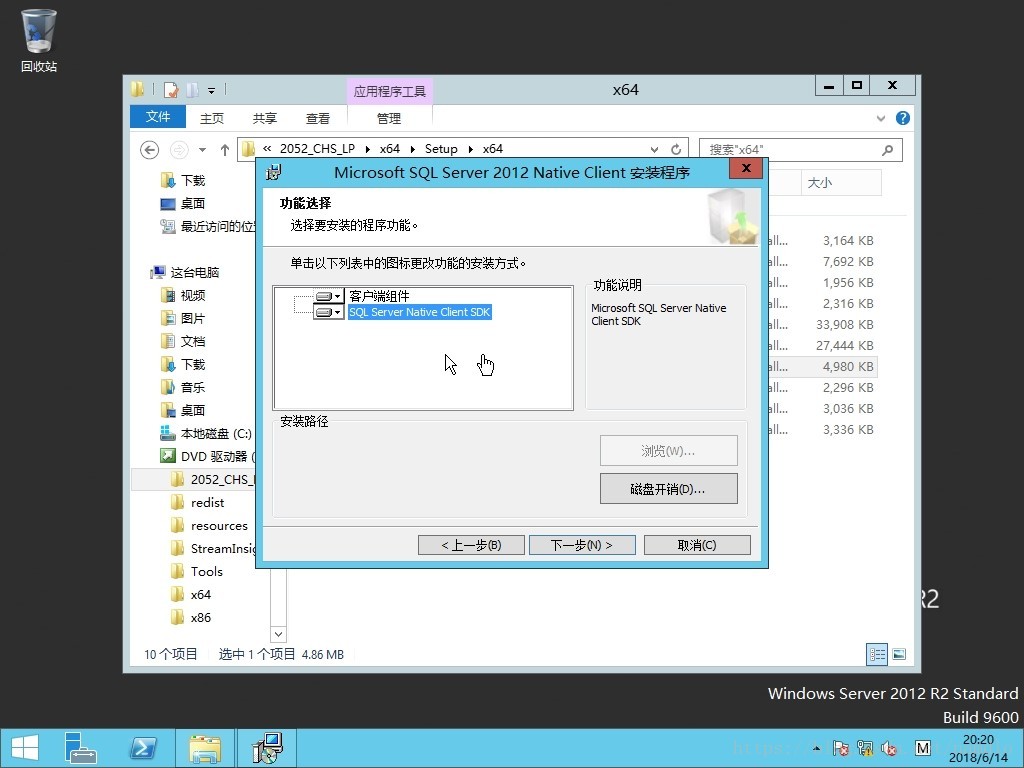Click the taskbar clock 20:20

[x=978, y=740]
